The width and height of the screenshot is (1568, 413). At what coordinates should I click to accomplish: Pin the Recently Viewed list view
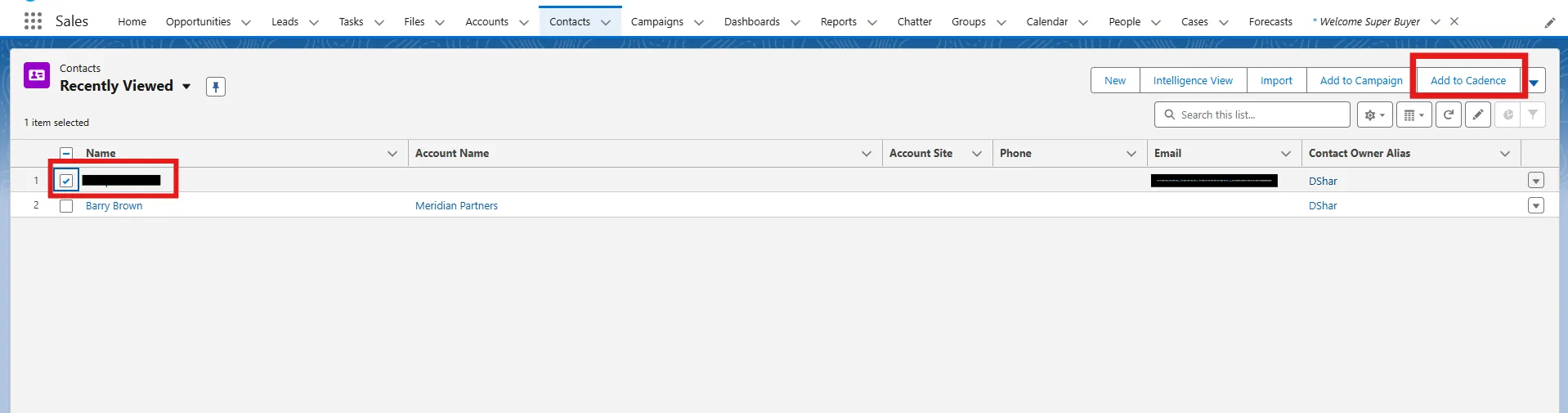[x=216, y=87]
